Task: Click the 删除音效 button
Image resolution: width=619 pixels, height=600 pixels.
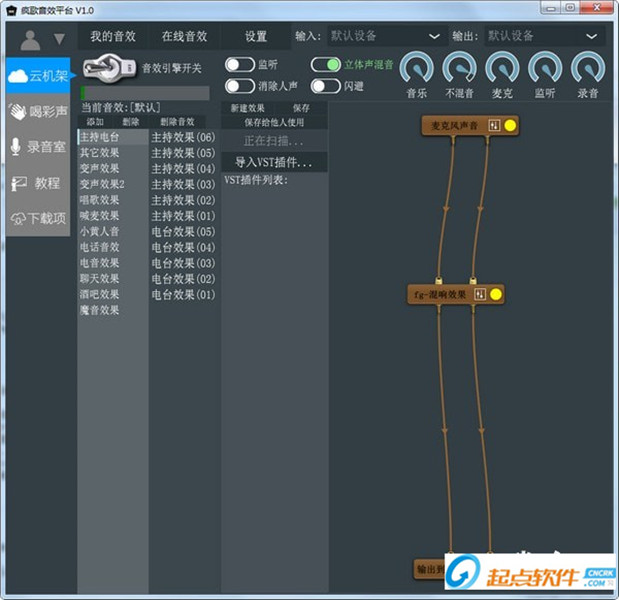Action: click(177, 122)
